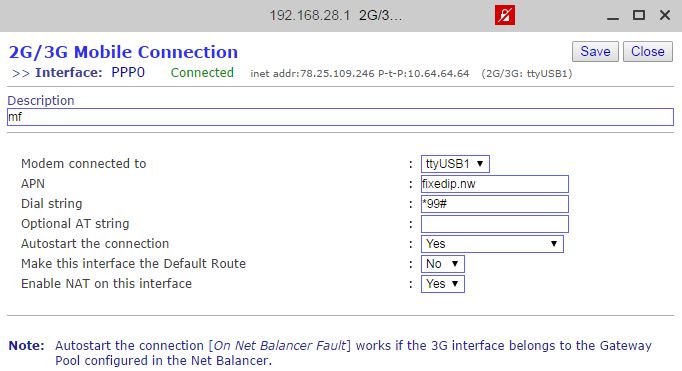This screenshot has height=371, width=682.
Task: Save the mobile connection settings
Action: point(595,51)
